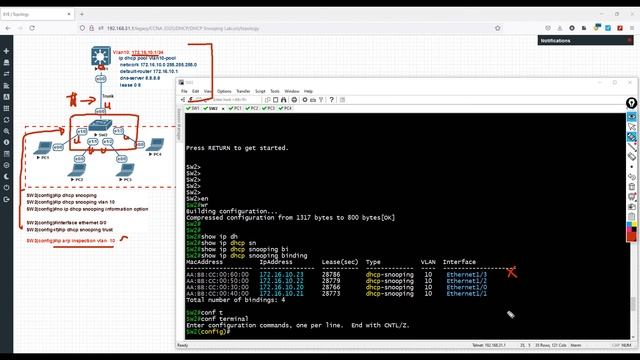Click the Help question mark toolbar icon
Viewport: 640px width, 360px height.
click(x=331, y=100)
